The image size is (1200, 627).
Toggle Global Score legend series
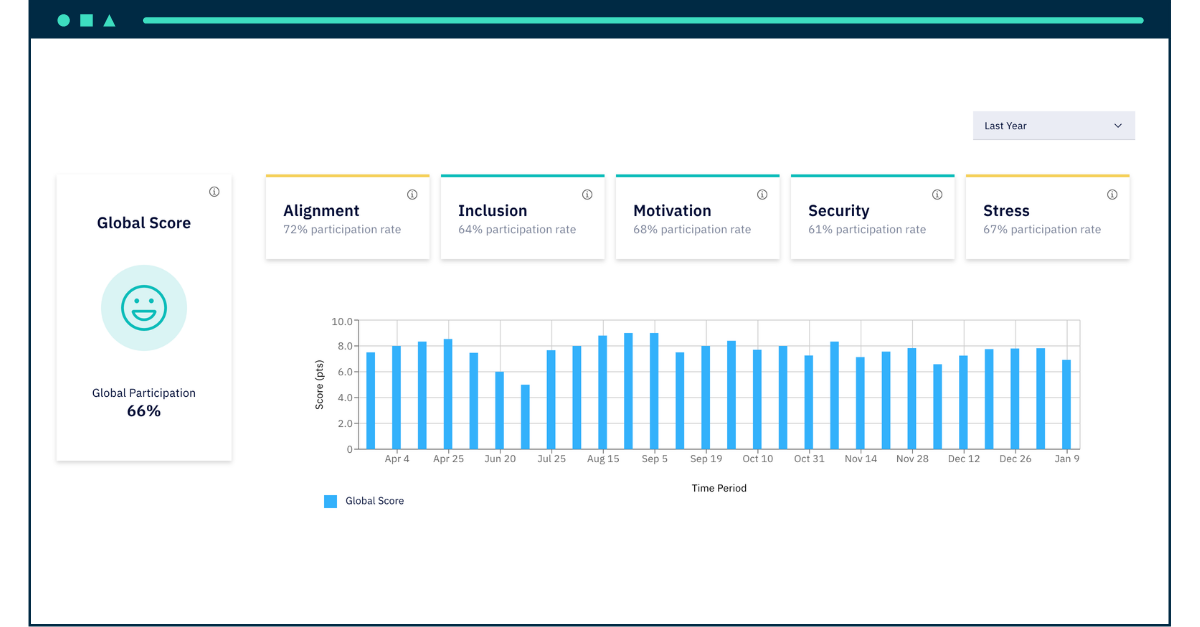tap(364, 501)
